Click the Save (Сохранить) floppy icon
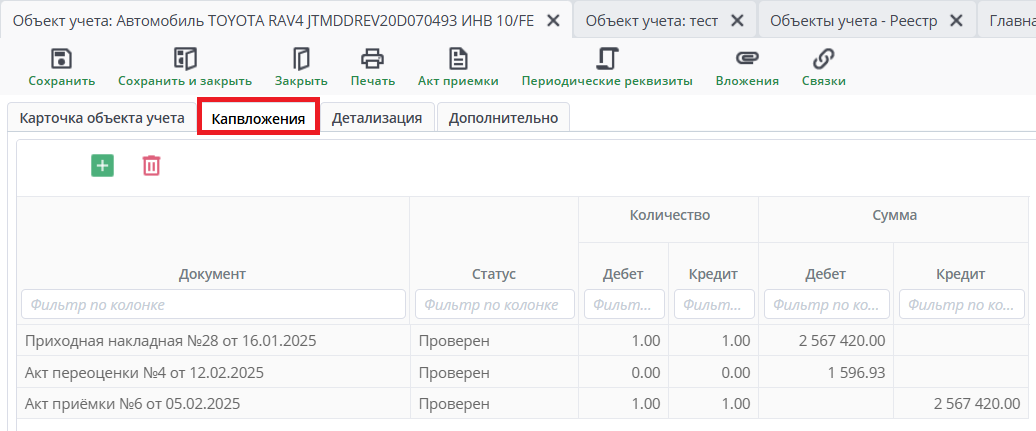 click(61, 59)
